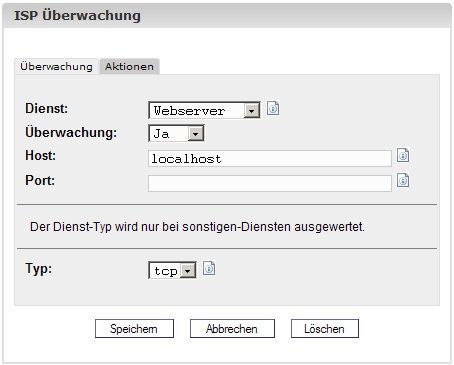This screenshot has height=365, width=454.
Task: Open the help icon next to Dienst dropdown
Action: [x=273, y=108]
